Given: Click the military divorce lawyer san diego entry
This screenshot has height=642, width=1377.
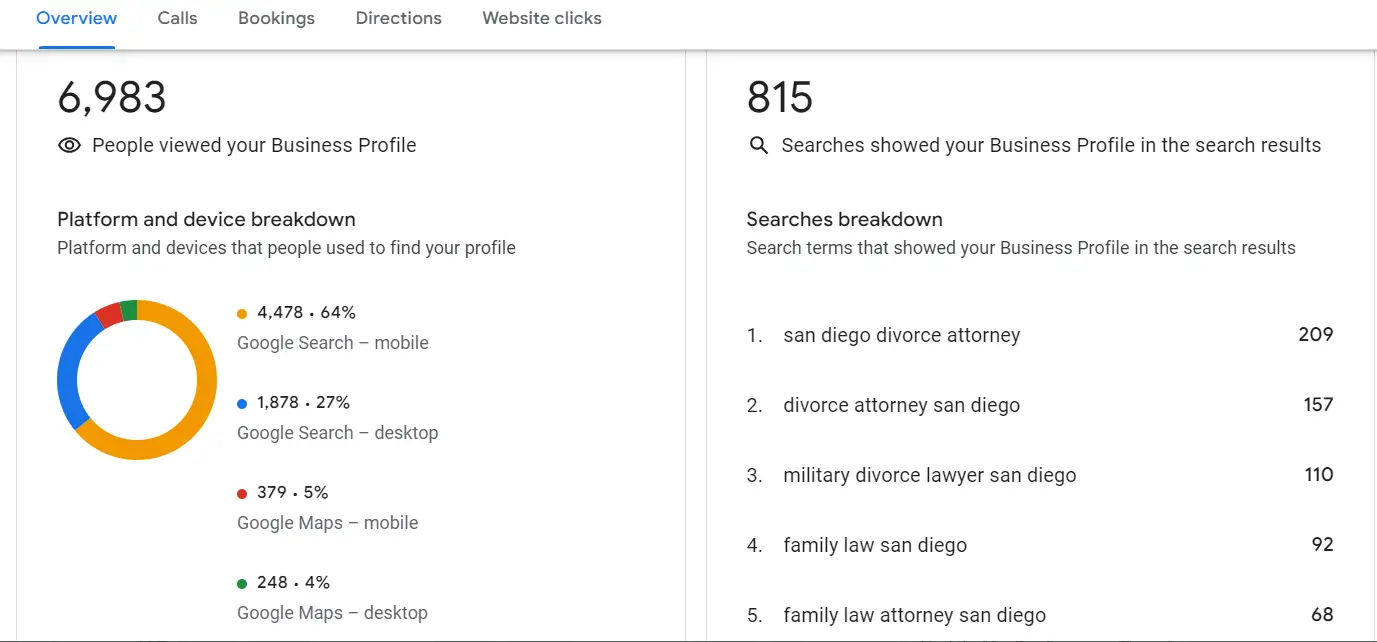Looking at the screenshot, I should point(930,475).
